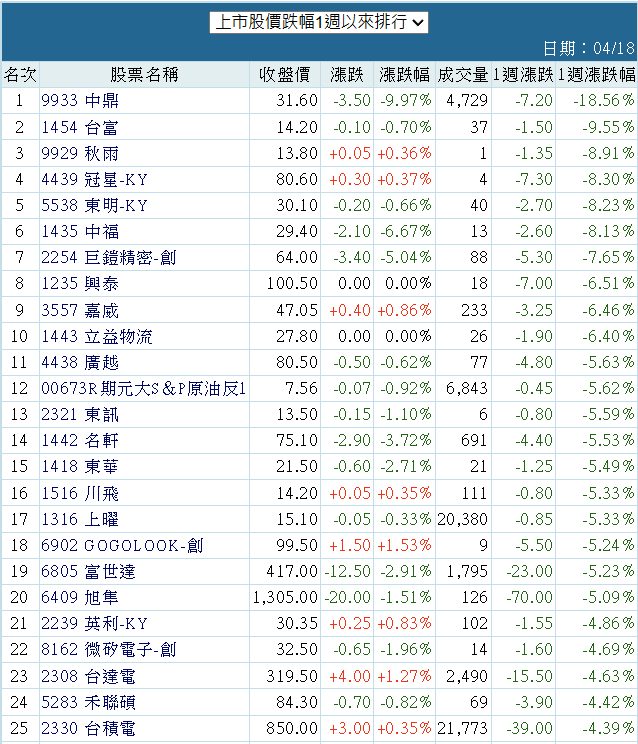The image size is (638, 744).
Task: Select volume 20,380 of 上曜
Action: [462, 520]
